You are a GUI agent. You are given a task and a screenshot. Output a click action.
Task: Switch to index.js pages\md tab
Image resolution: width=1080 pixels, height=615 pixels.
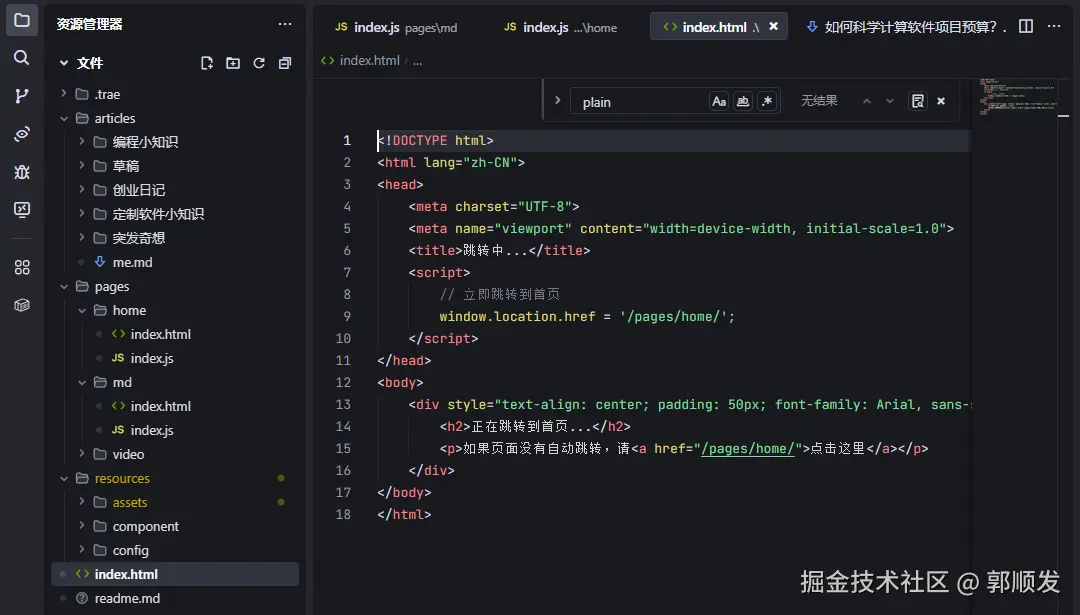coord(396,27)
